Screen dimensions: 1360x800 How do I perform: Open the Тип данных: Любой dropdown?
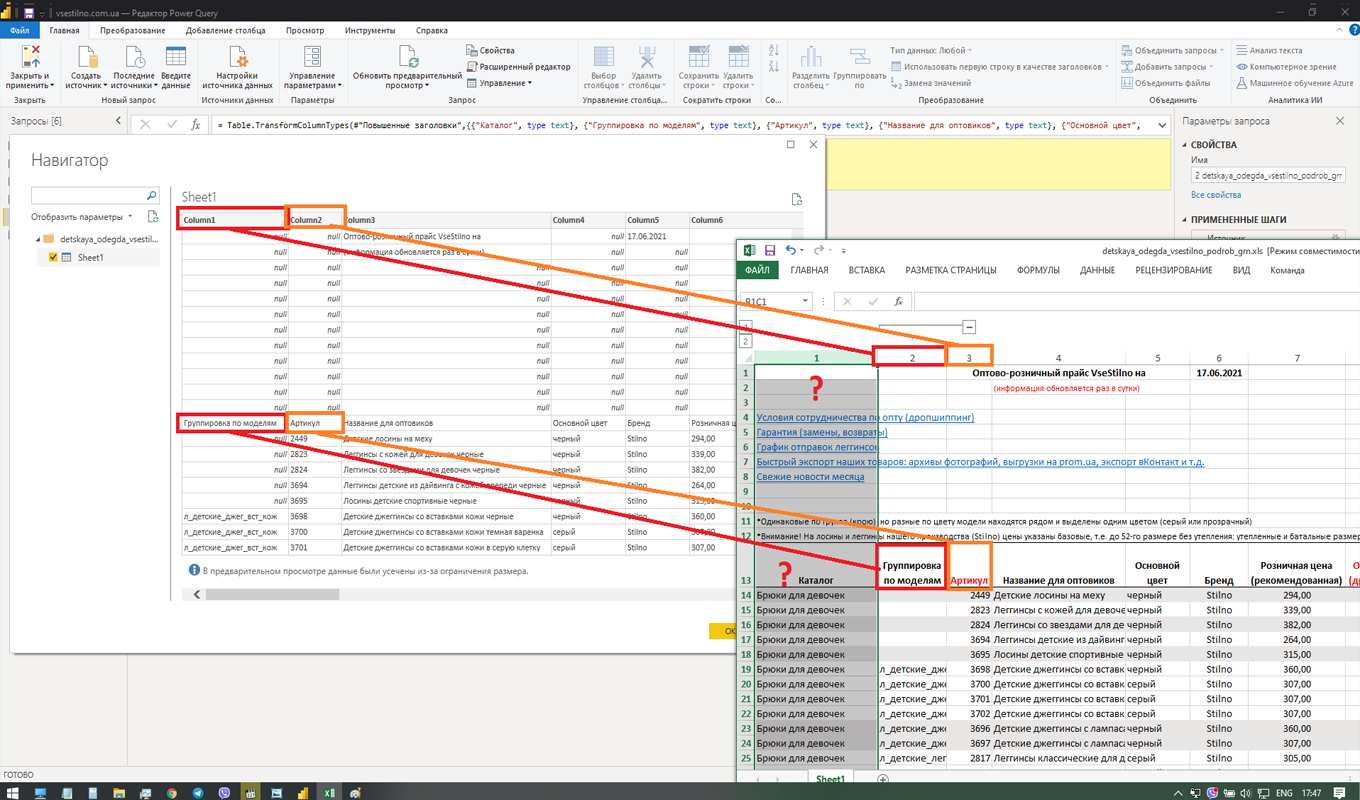931,50
